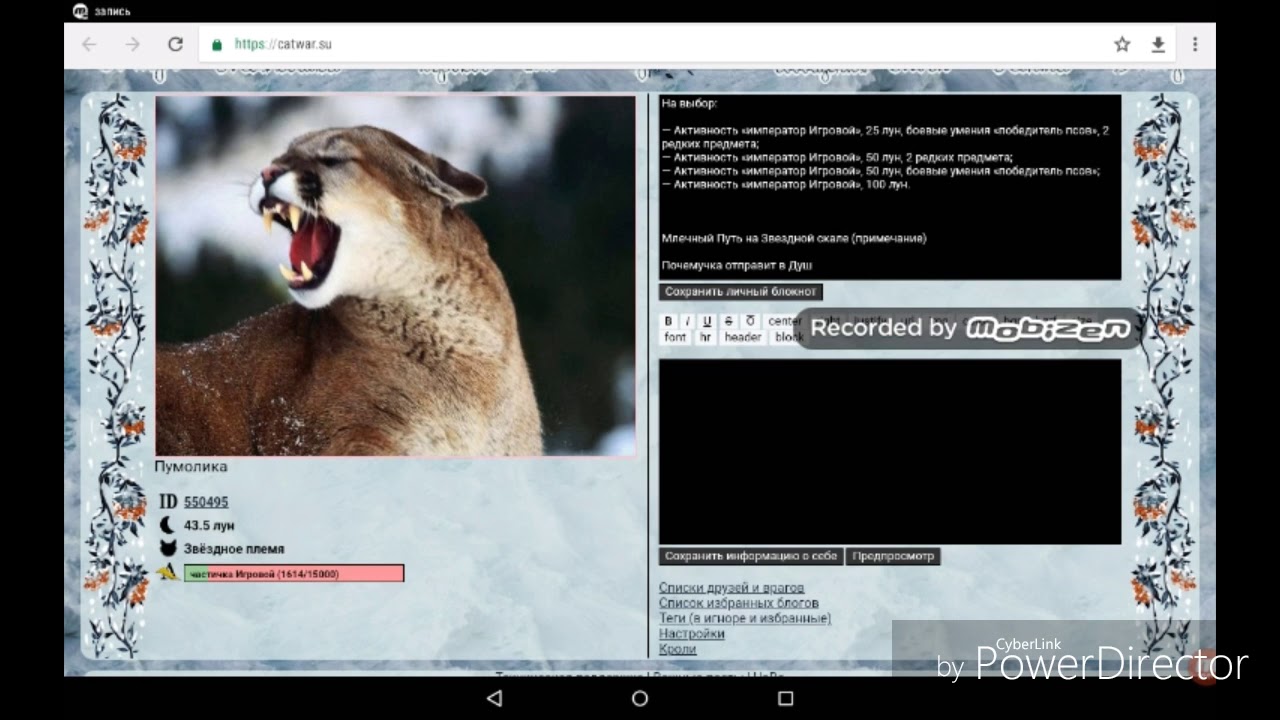Viewport: 1280px width, 720px height.
Task: Click the 'Сохранить информацию о себе' button
Action: tap(751, 556)
